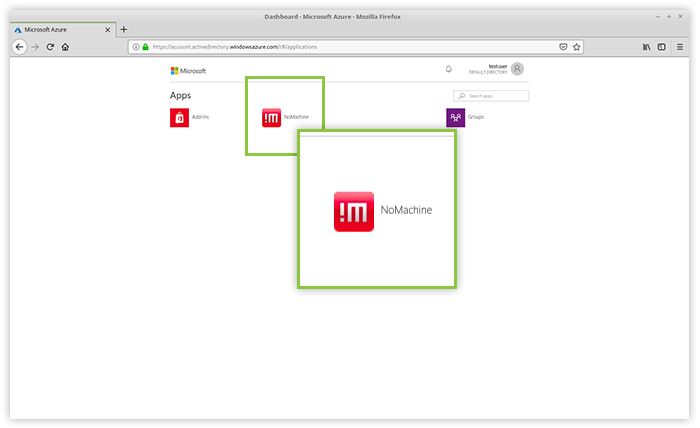The width and height of the screenshot is (700, 428).
Task: Open the testuser account avatar
Action: coord(517,69)
